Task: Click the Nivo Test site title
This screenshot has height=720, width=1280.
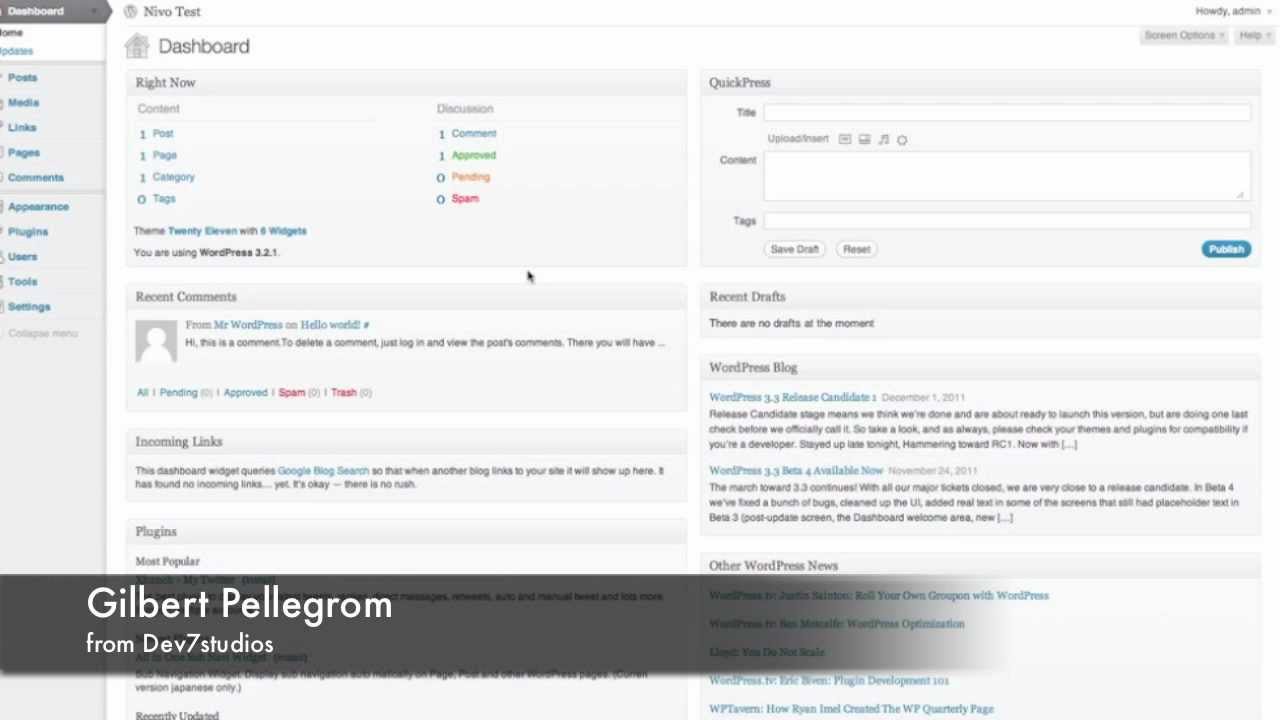Action: pyautogui.click(x=172, y=11)
